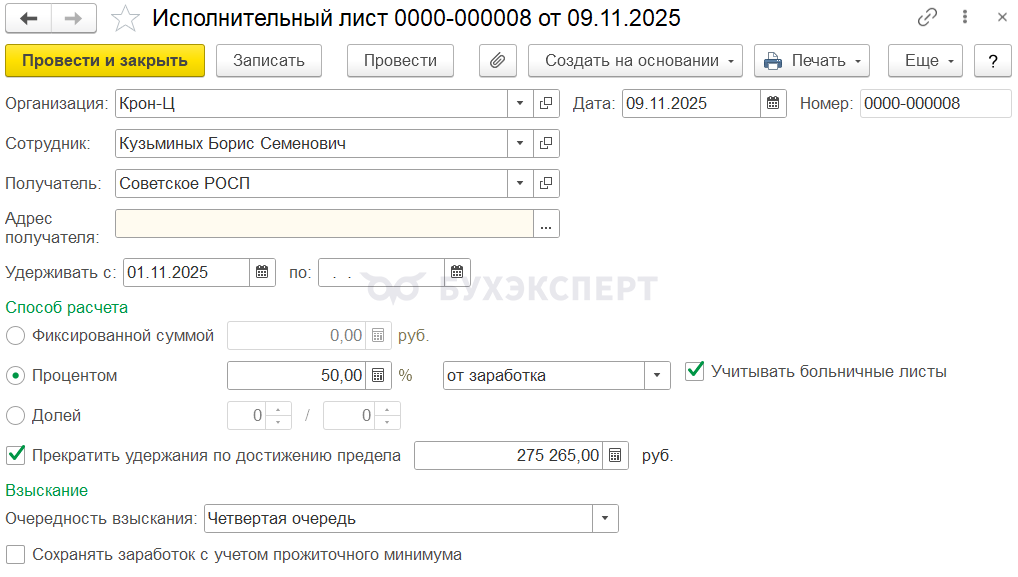Open the Сотрудник record with the open icon
The height and width of the screenshot is (577, 1018).
coord(546,144)
